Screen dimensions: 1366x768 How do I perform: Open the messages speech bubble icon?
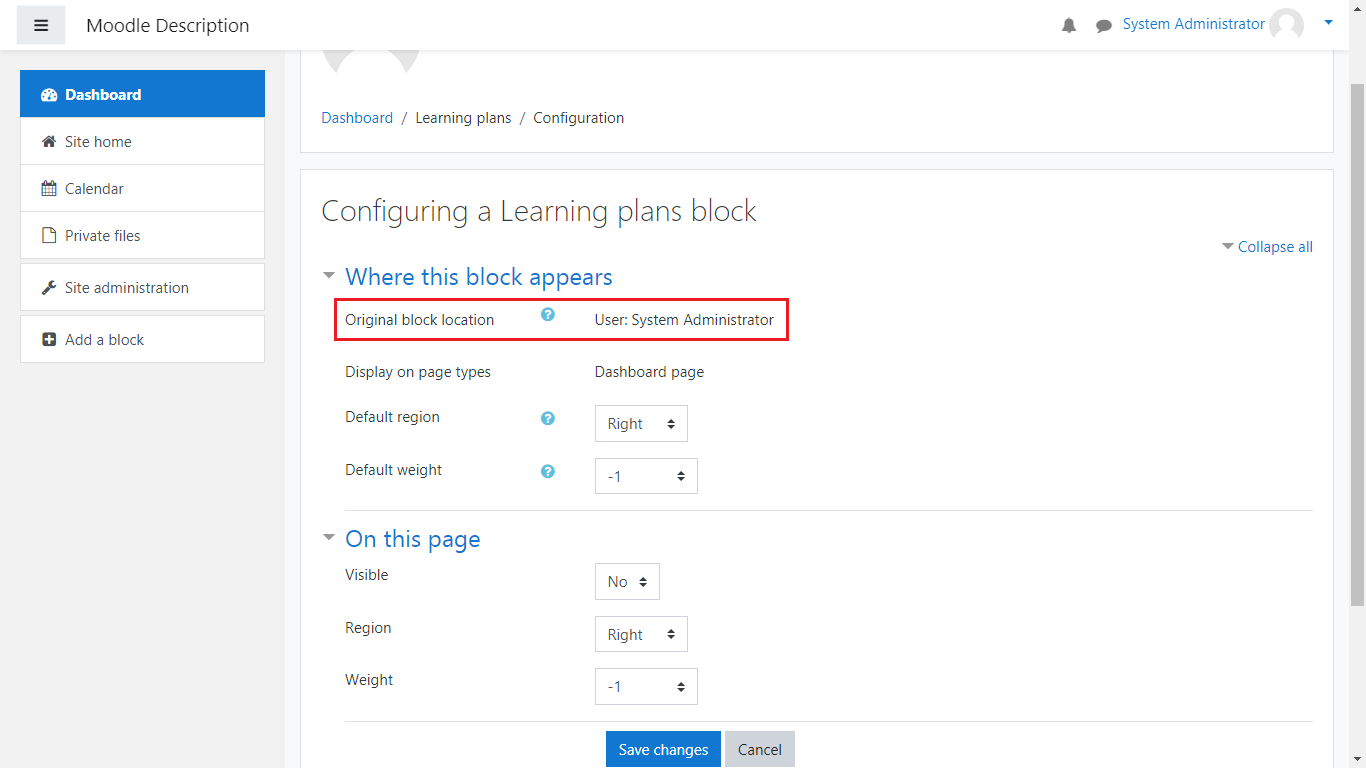click(x=1103, y=26)
